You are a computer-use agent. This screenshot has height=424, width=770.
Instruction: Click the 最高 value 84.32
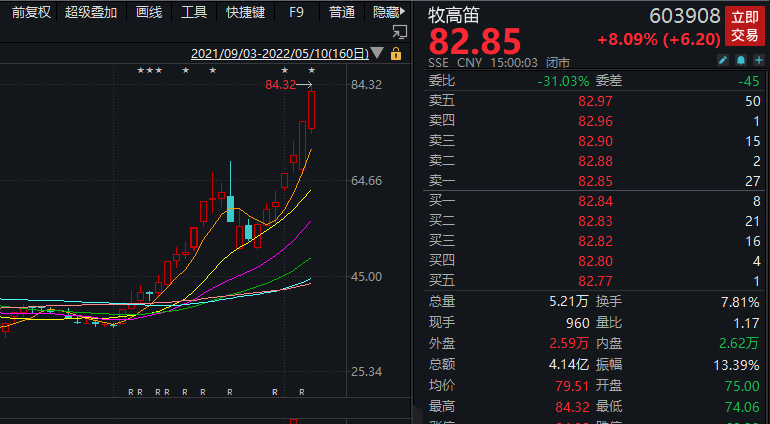tap(572, 406)
